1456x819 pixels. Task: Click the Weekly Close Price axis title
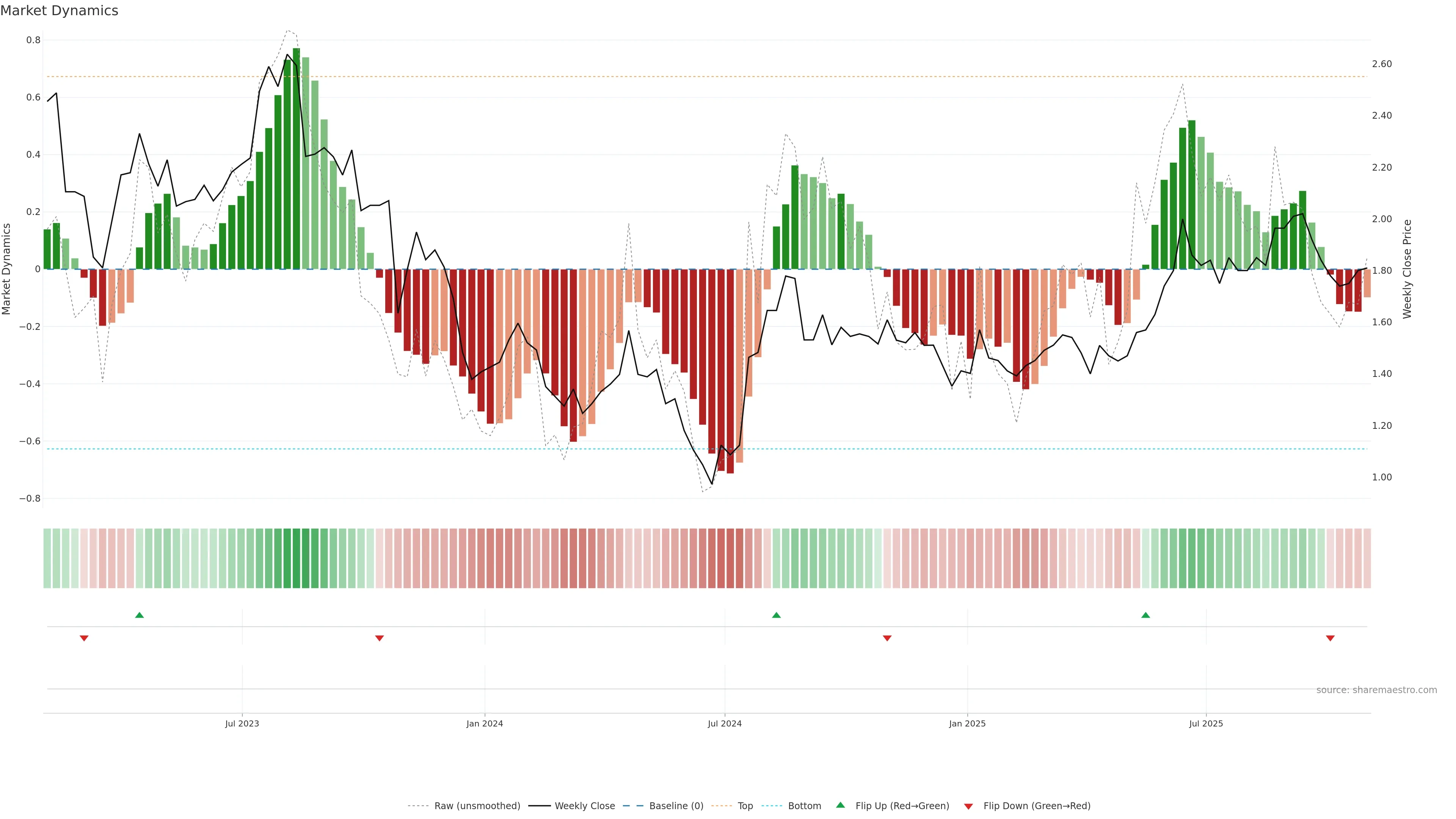1407,269
